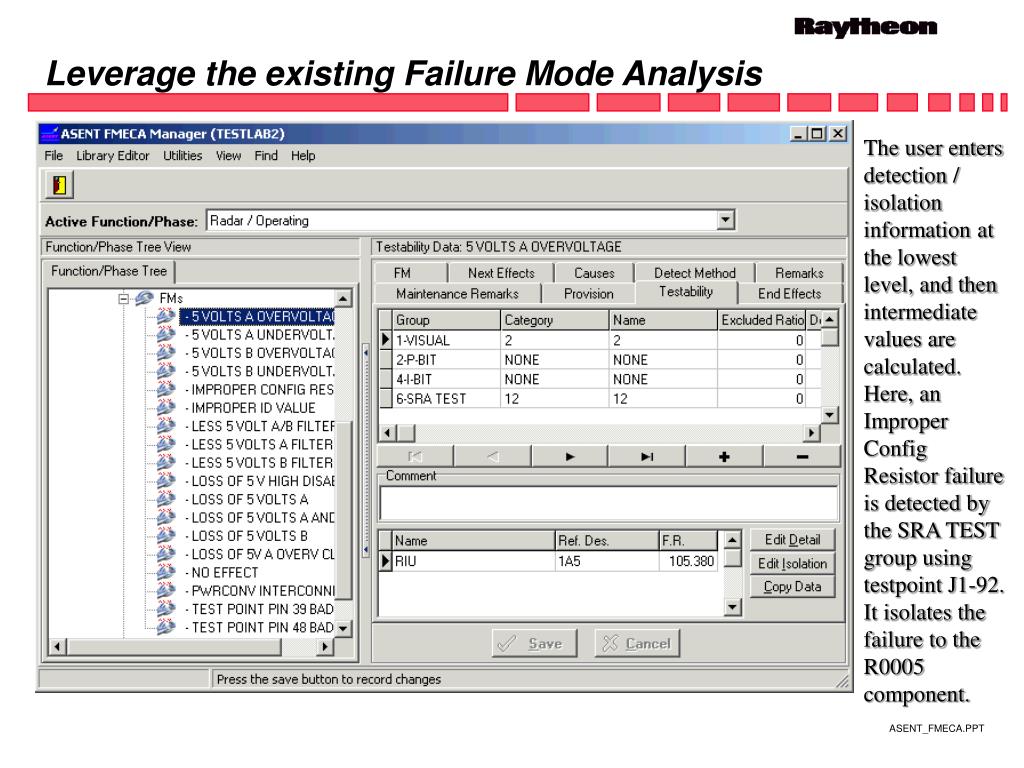The image size is (1024, 768).
Task: Click the Category column header
Action: coord(554,320)
